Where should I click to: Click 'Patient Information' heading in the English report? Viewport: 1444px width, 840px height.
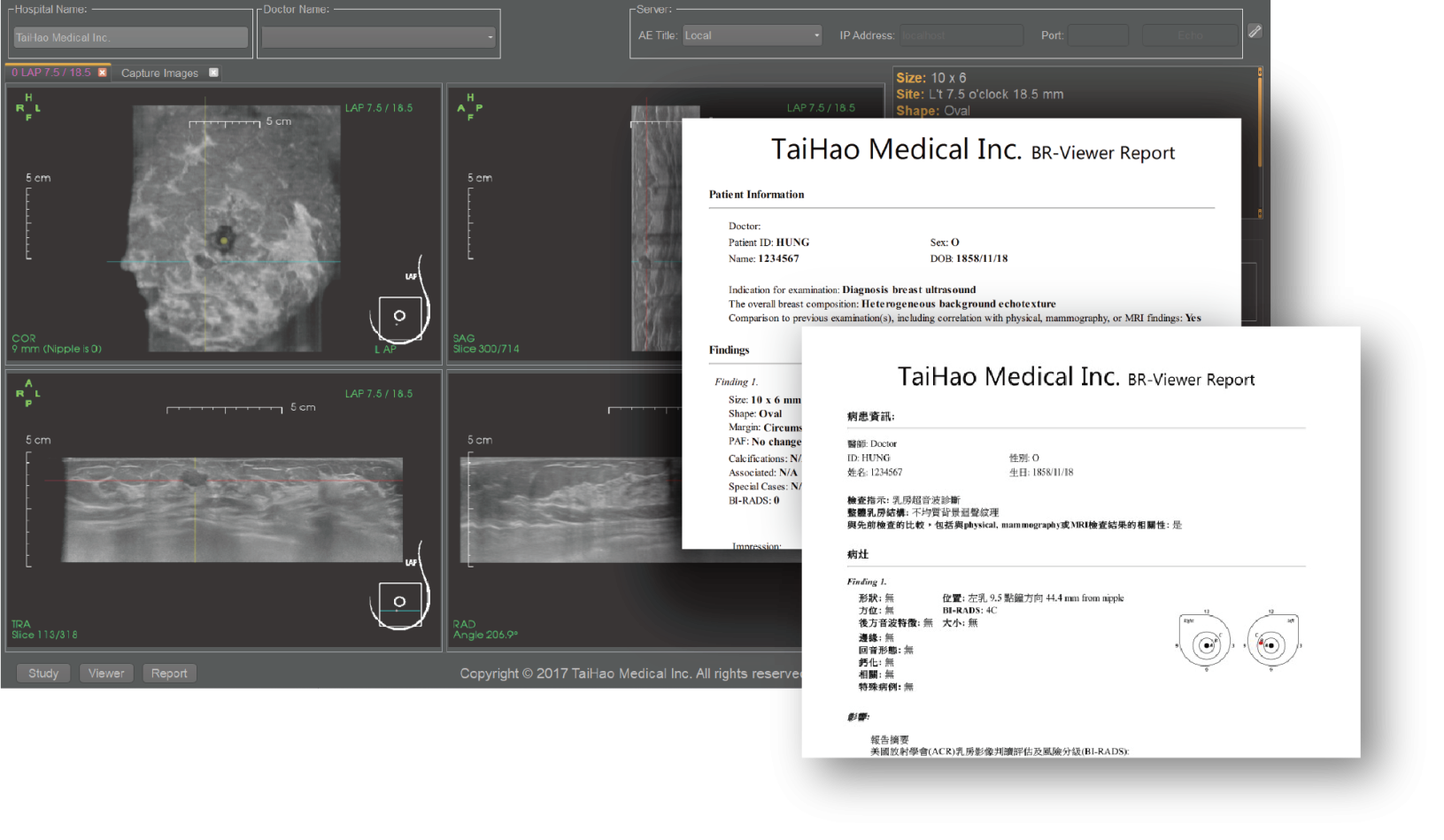point(756,195)
